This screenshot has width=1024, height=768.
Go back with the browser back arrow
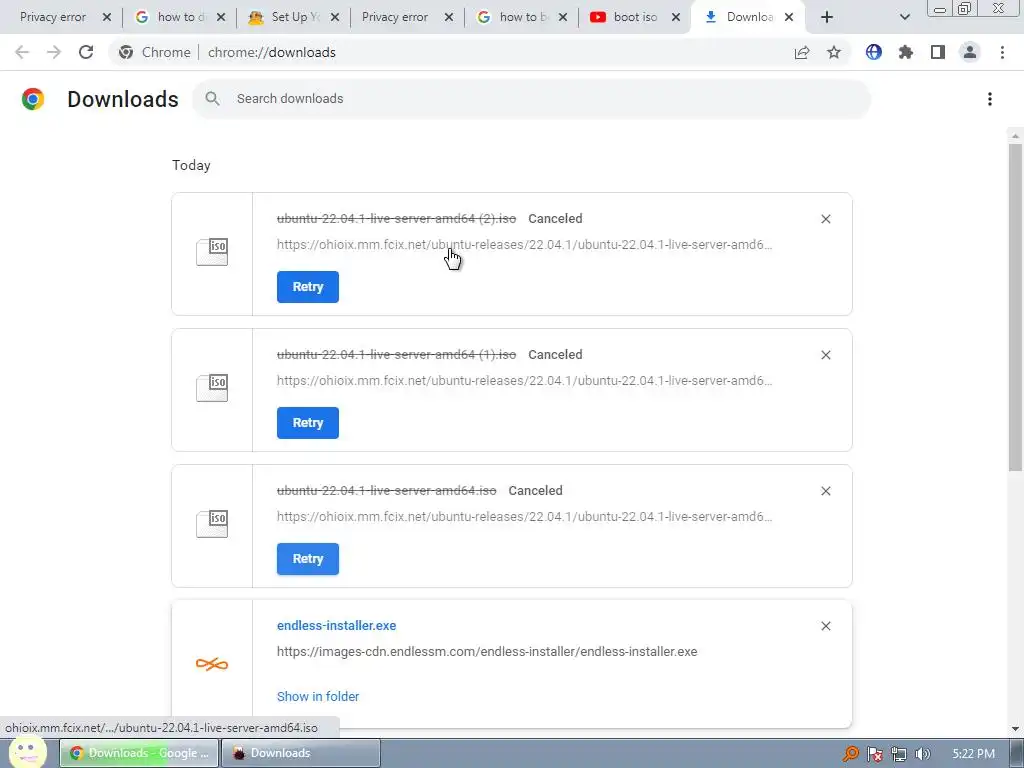pyautogui.click(x=22, y=52)
